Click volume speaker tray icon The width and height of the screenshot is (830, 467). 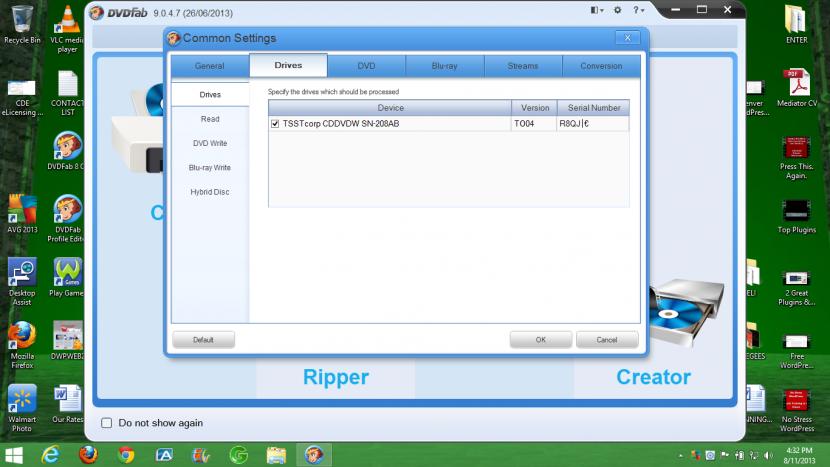click(x=768, y=455)
